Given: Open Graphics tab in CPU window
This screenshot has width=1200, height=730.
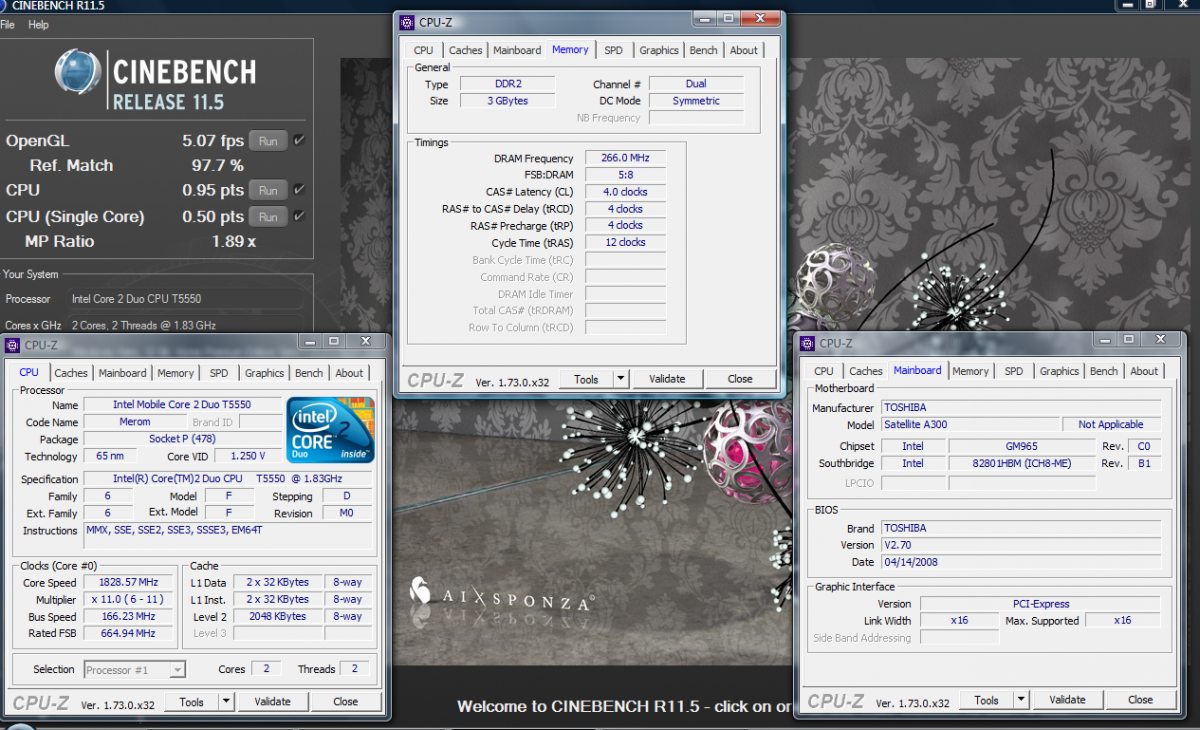Looking at the screenshot, I should click(x=264, y=373).
